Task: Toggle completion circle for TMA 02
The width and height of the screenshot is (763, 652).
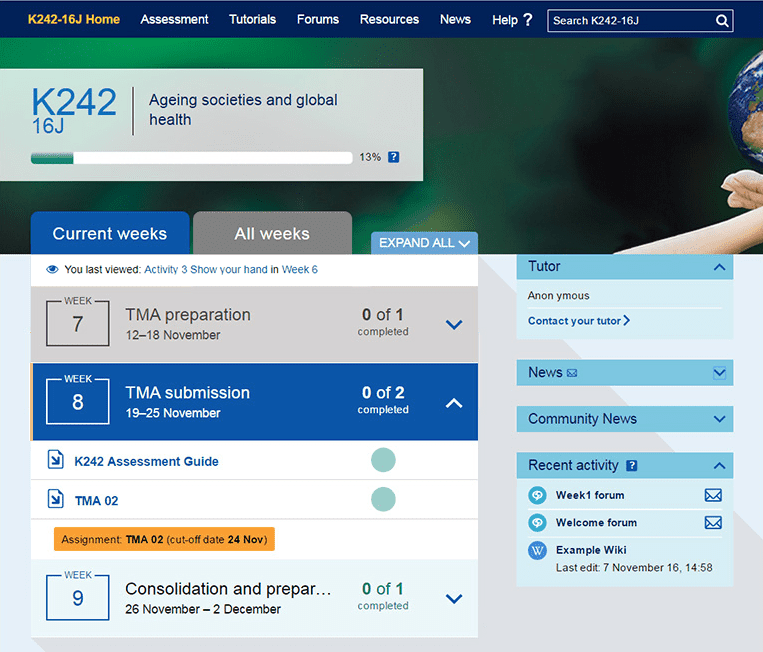Action: point(383,499)
